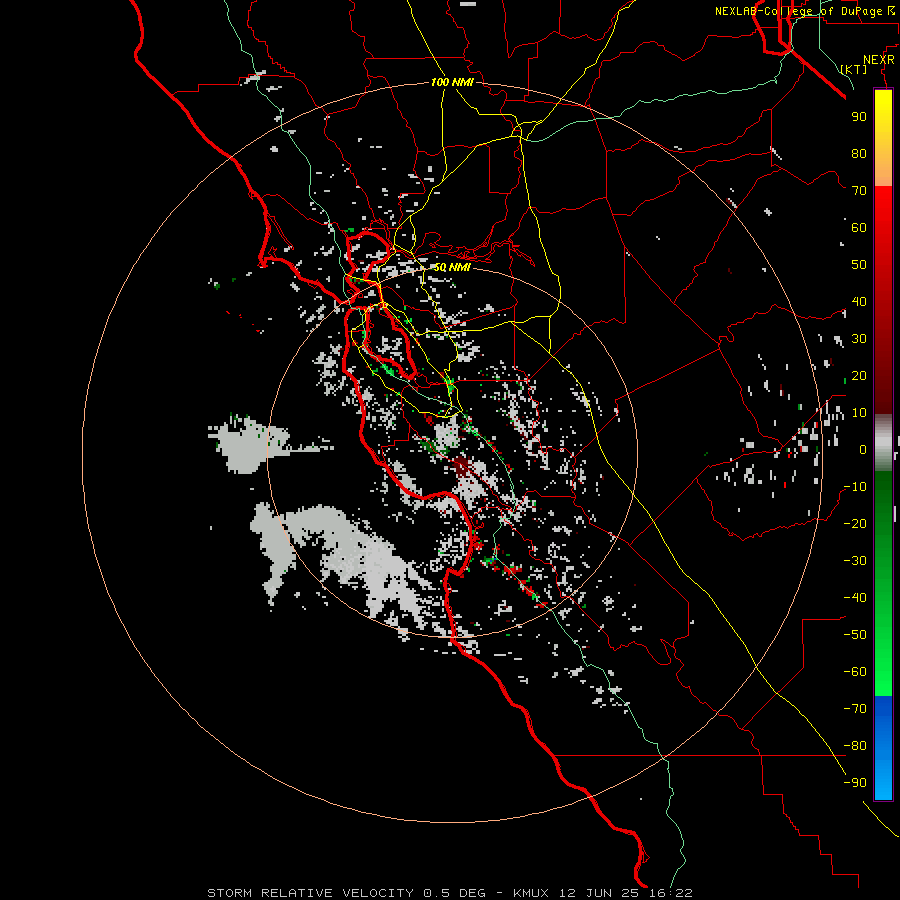Click the -80 value on velocity scale
Image resolution: width=900 pixels, height=900 pixels.
855,746
